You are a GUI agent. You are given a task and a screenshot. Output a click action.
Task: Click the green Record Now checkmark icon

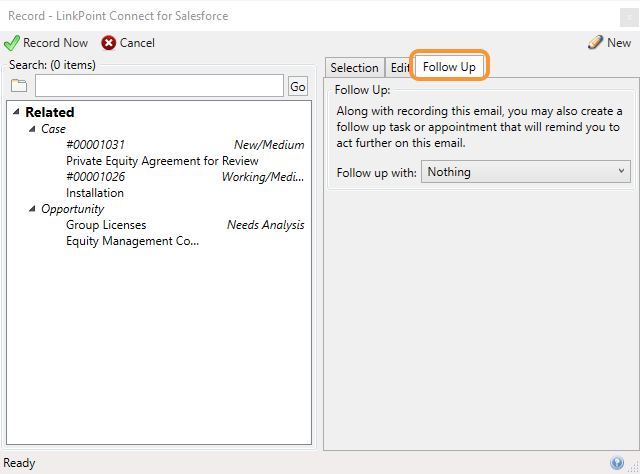coord(11,43)
